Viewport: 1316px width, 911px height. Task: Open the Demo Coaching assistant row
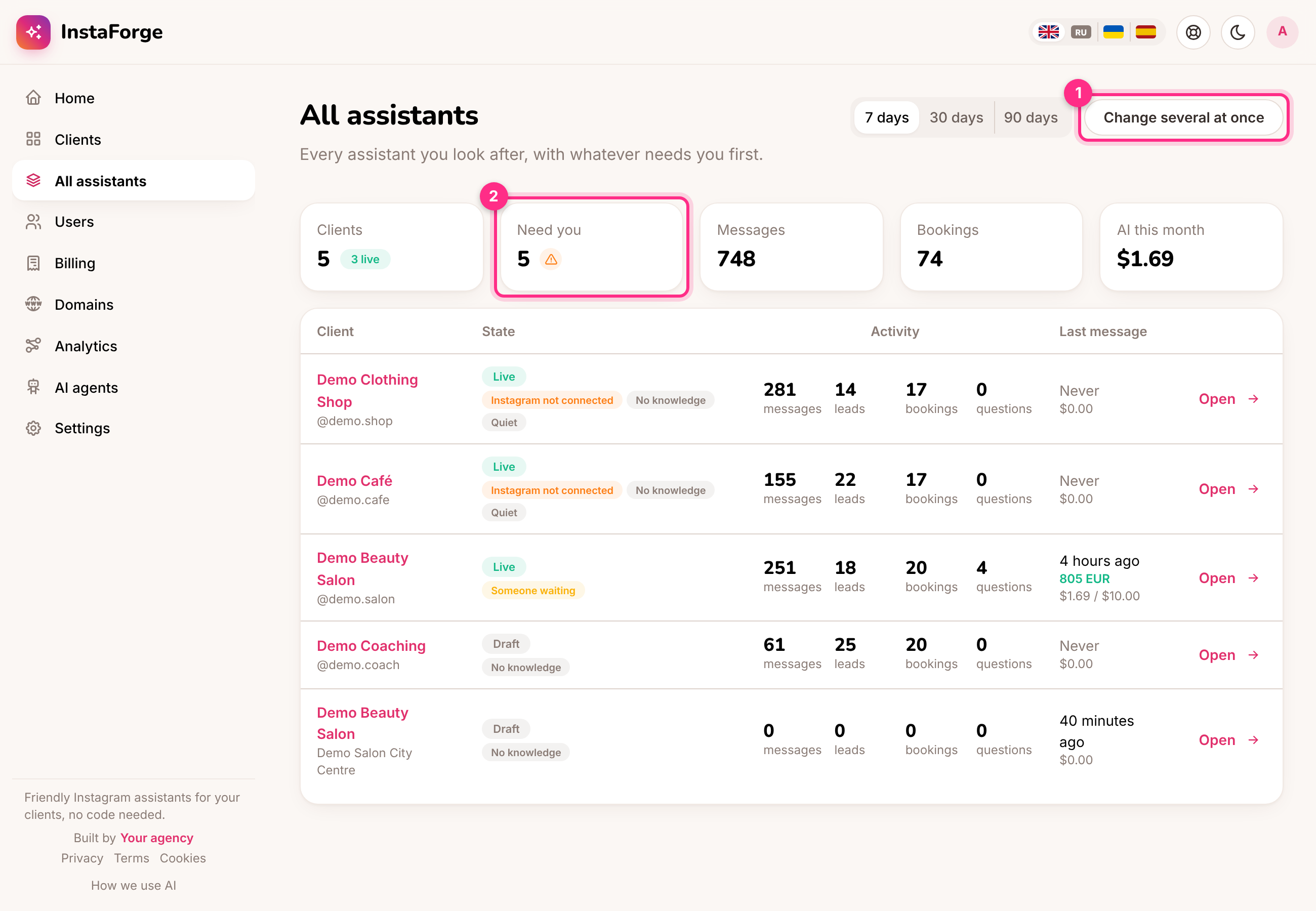pyautogui.click(x=1228, y=655)
